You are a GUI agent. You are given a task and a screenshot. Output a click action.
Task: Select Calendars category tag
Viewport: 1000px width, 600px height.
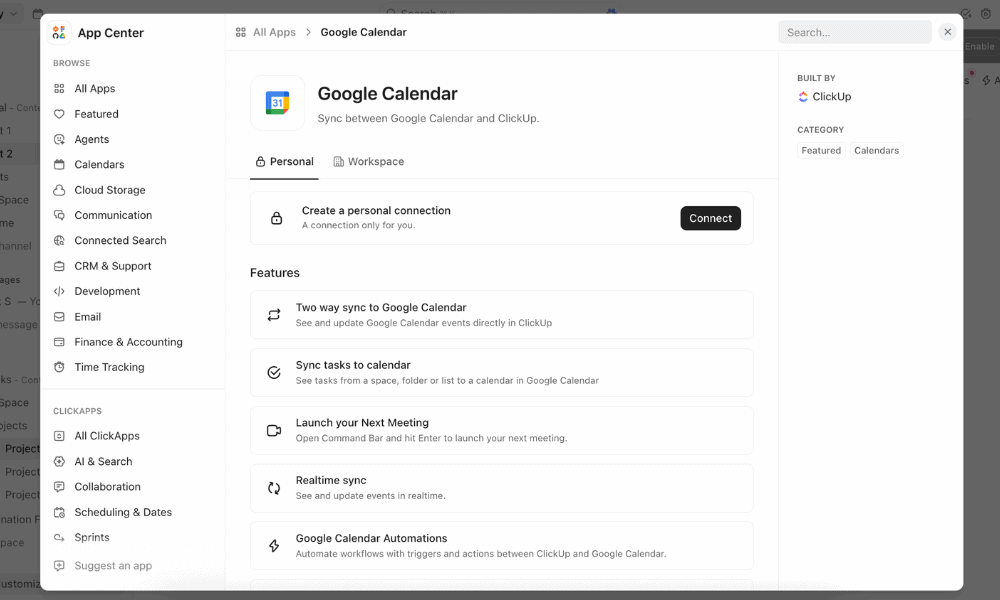click(x=876, y=151)
